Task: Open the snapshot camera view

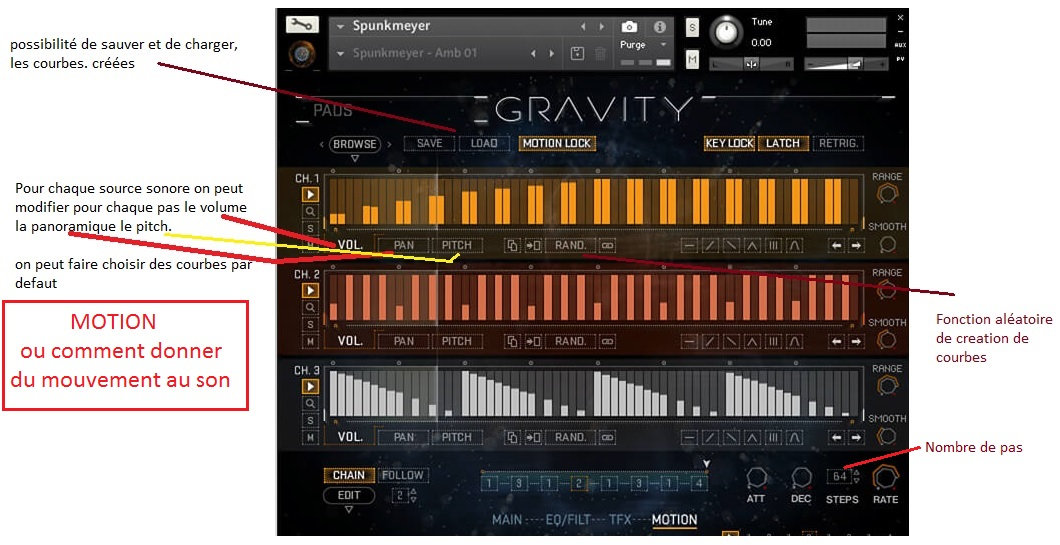Action: pos(629,26)
